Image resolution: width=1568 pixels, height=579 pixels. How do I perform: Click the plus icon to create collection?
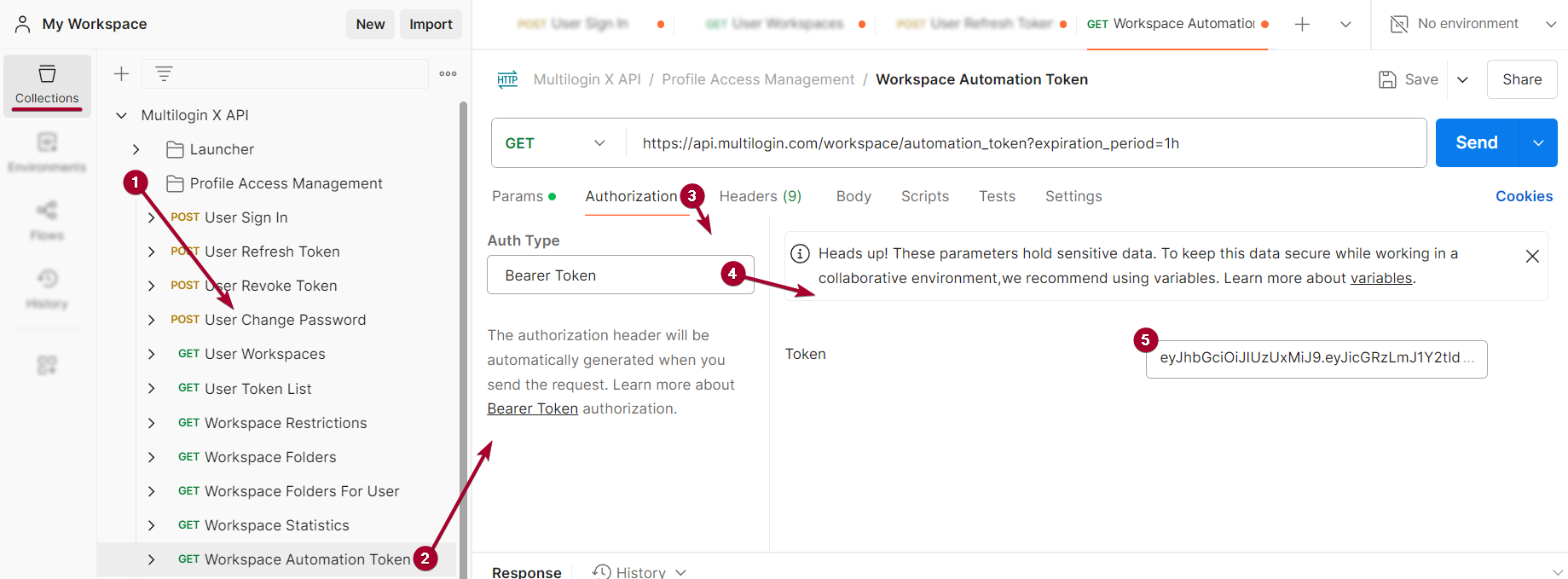121,74
